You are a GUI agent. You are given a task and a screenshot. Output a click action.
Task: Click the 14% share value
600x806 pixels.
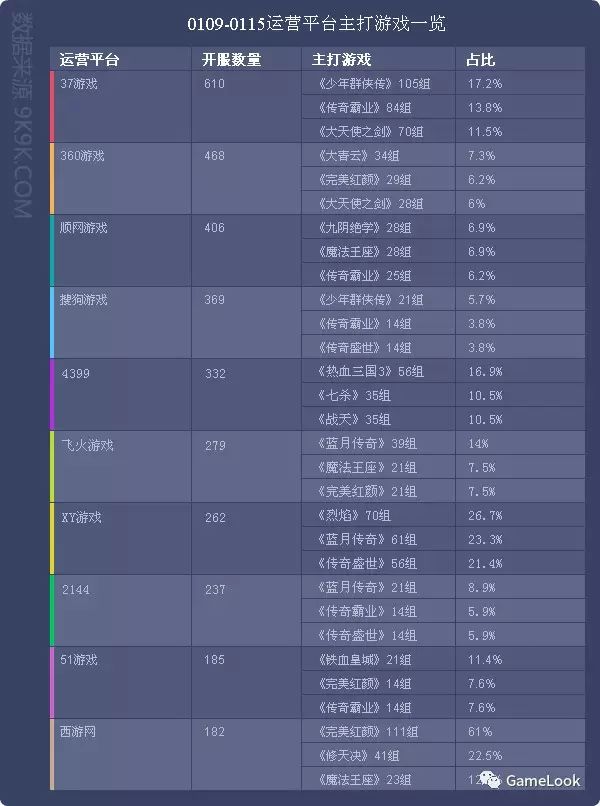point(478,443)
